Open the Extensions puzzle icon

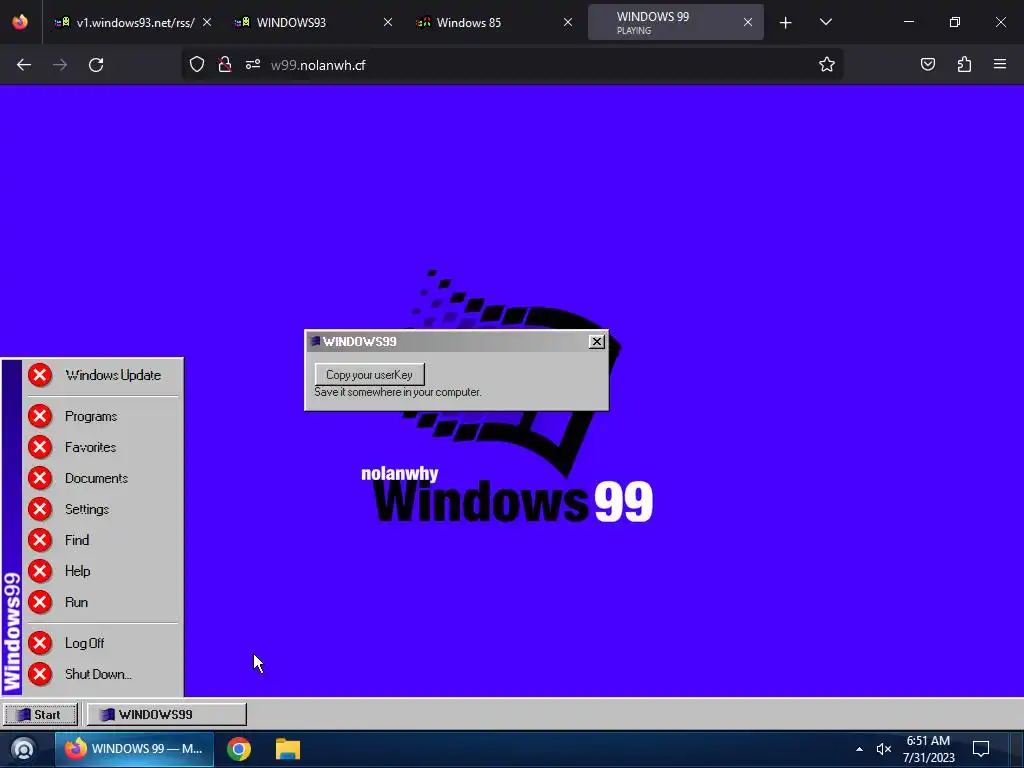click(964, 64)
